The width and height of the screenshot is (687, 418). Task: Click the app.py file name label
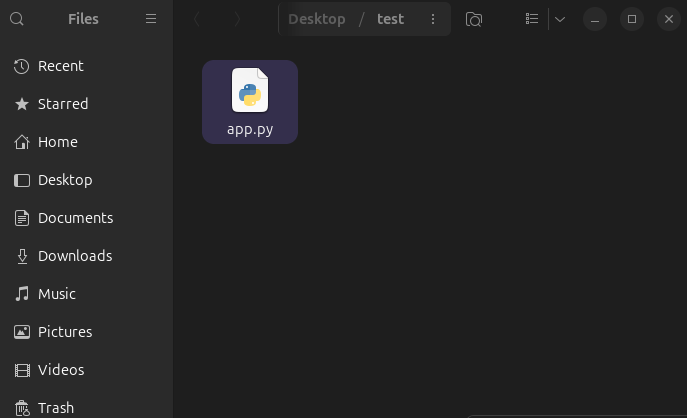point(250,129)
